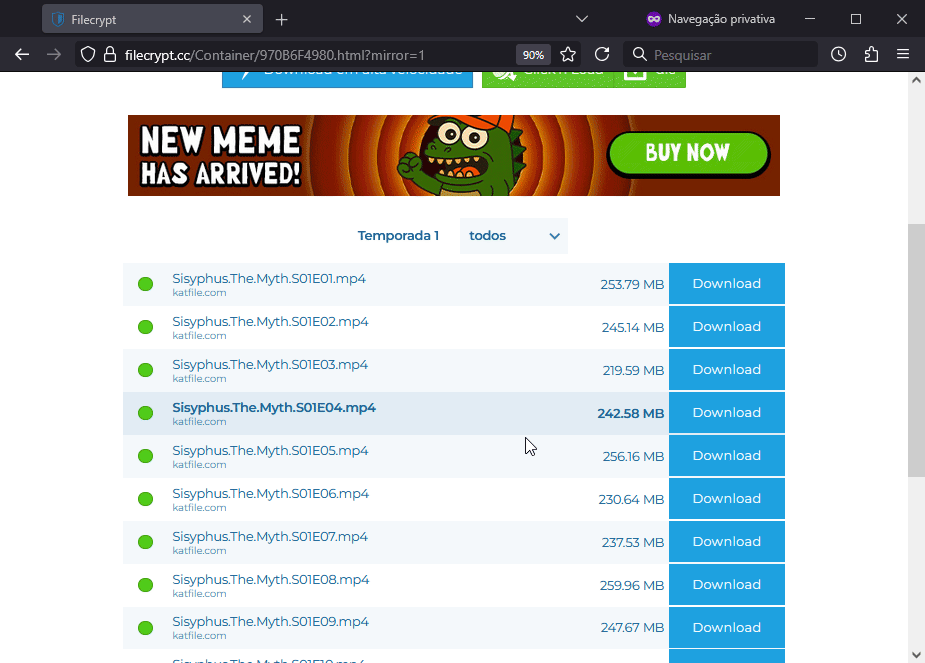Download episode S01E02 file
The width and height of the screenshot is (925, 663).
[x=727, y=327]
